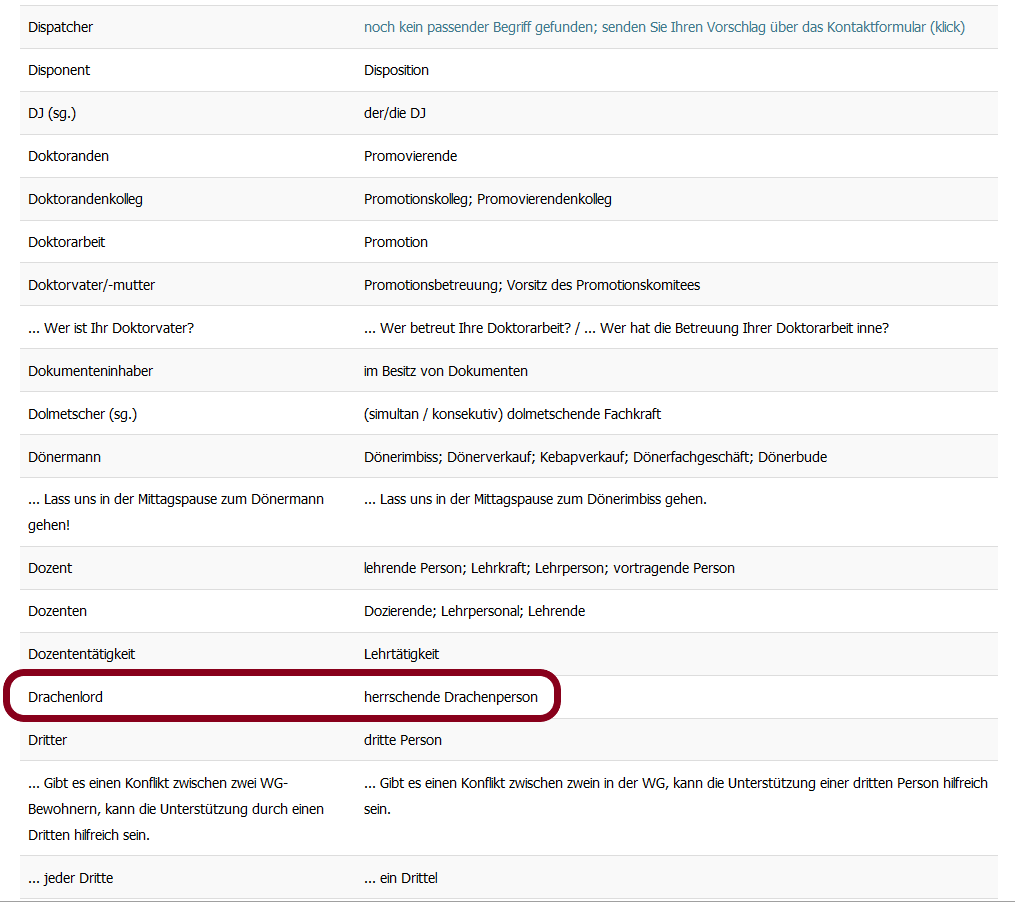Click the 'Doktorarbeit' entry
This screenshot has height=902, width=1015.
pos(66,242)
